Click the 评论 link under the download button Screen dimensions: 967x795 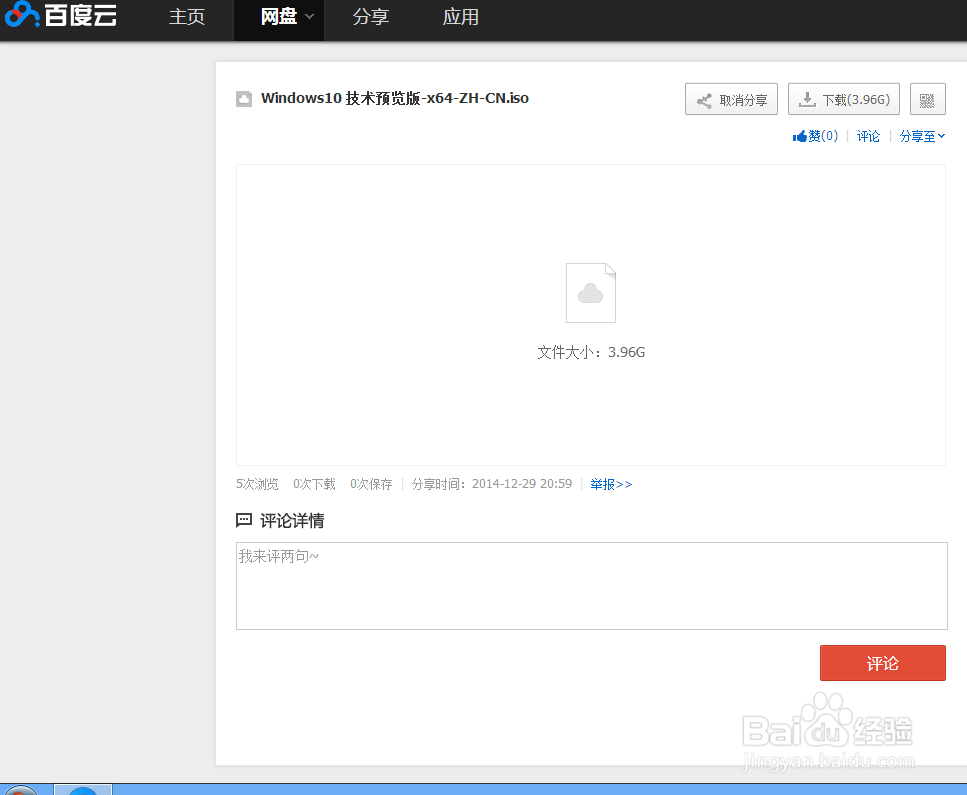pos(868,136)
